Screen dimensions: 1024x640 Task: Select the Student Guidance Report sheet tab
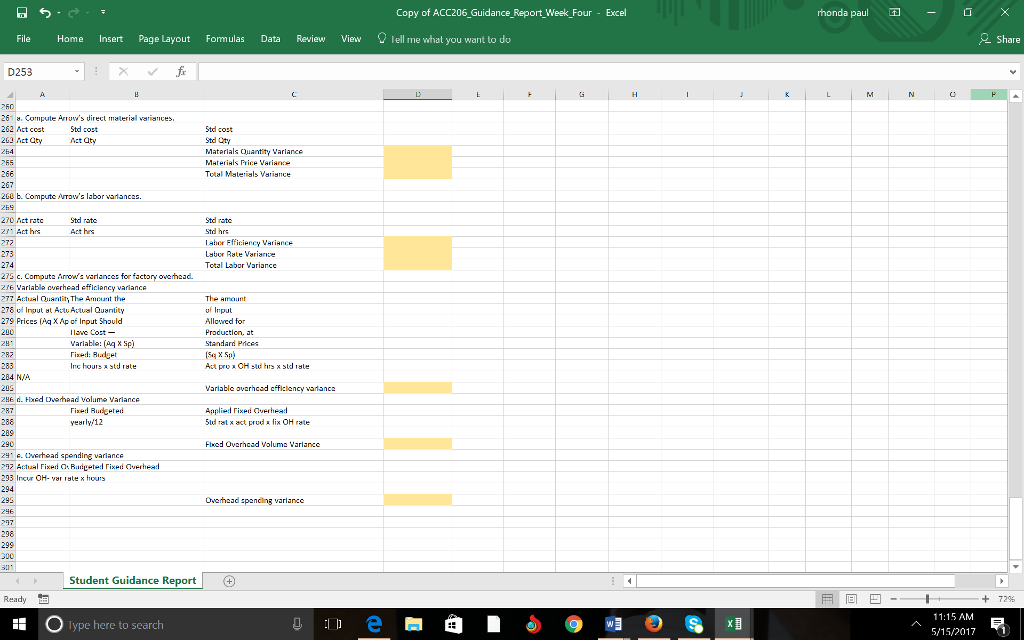pos(132,580)
